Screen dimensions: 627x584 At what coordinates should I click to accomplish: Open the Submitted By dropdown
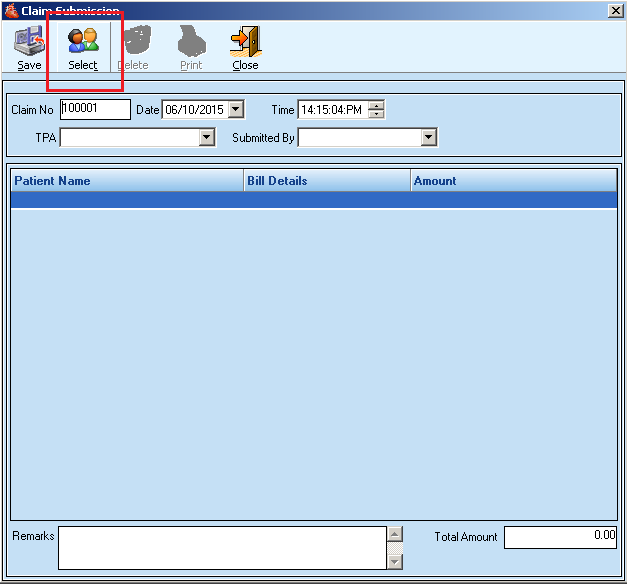click(429, 138)
